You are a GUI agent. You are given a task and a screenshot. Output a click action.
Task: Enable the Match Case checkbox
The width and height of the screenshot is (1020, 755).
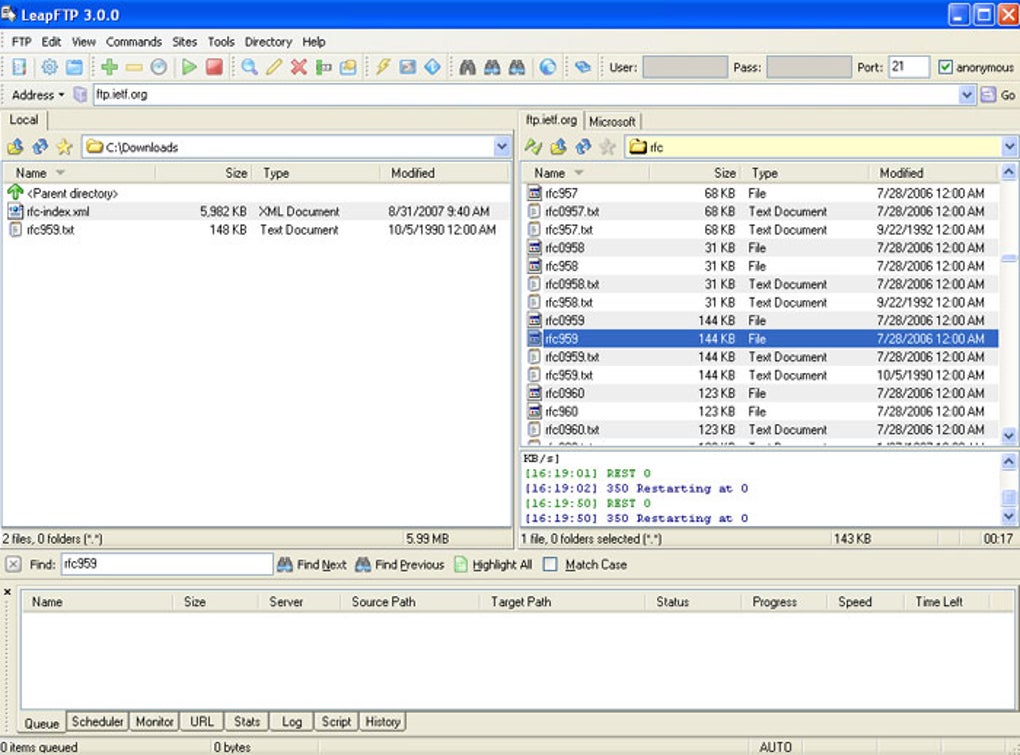pos(550,564)
